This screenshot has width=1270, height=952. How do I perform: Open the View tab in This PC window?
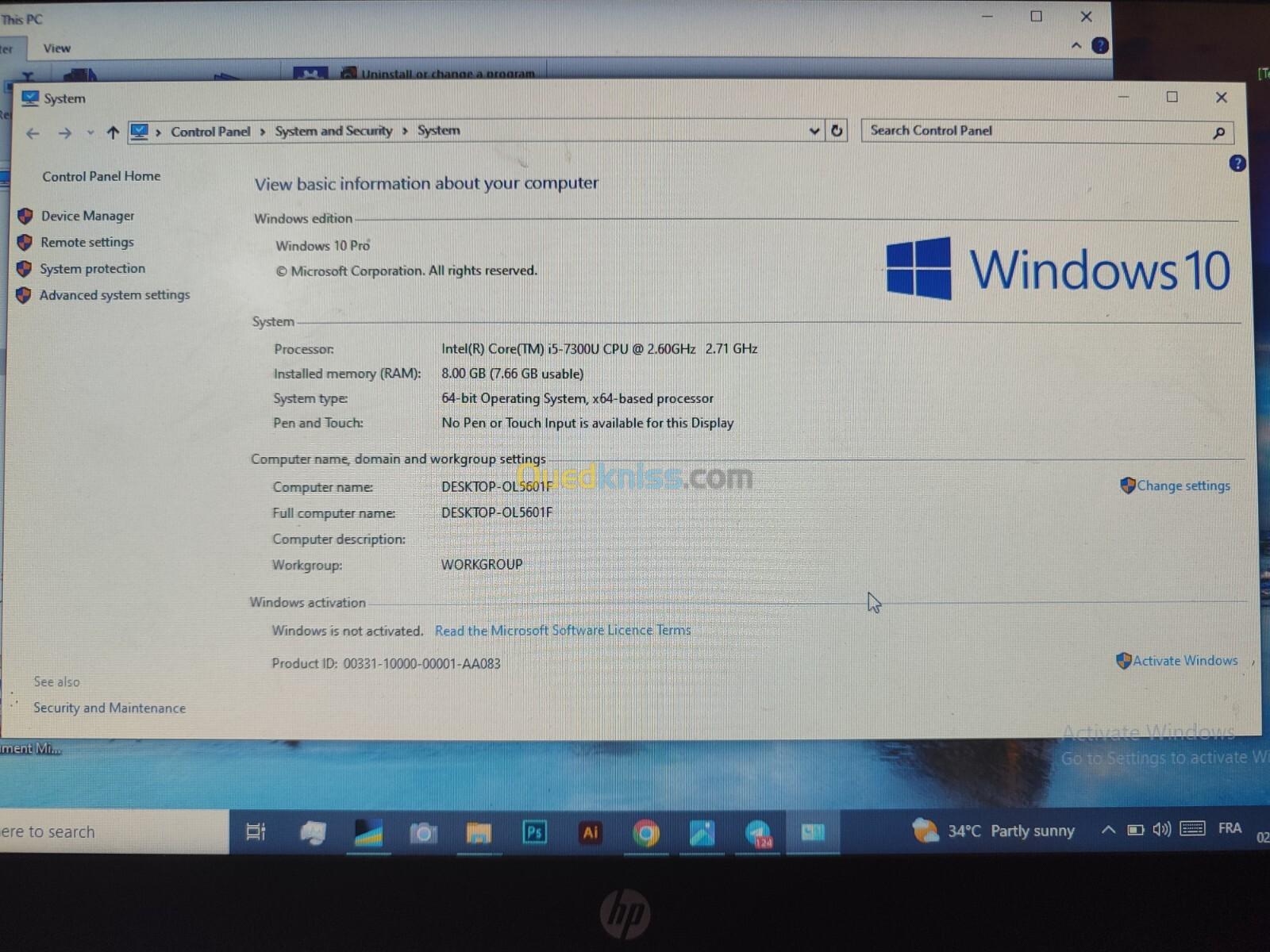56,48
